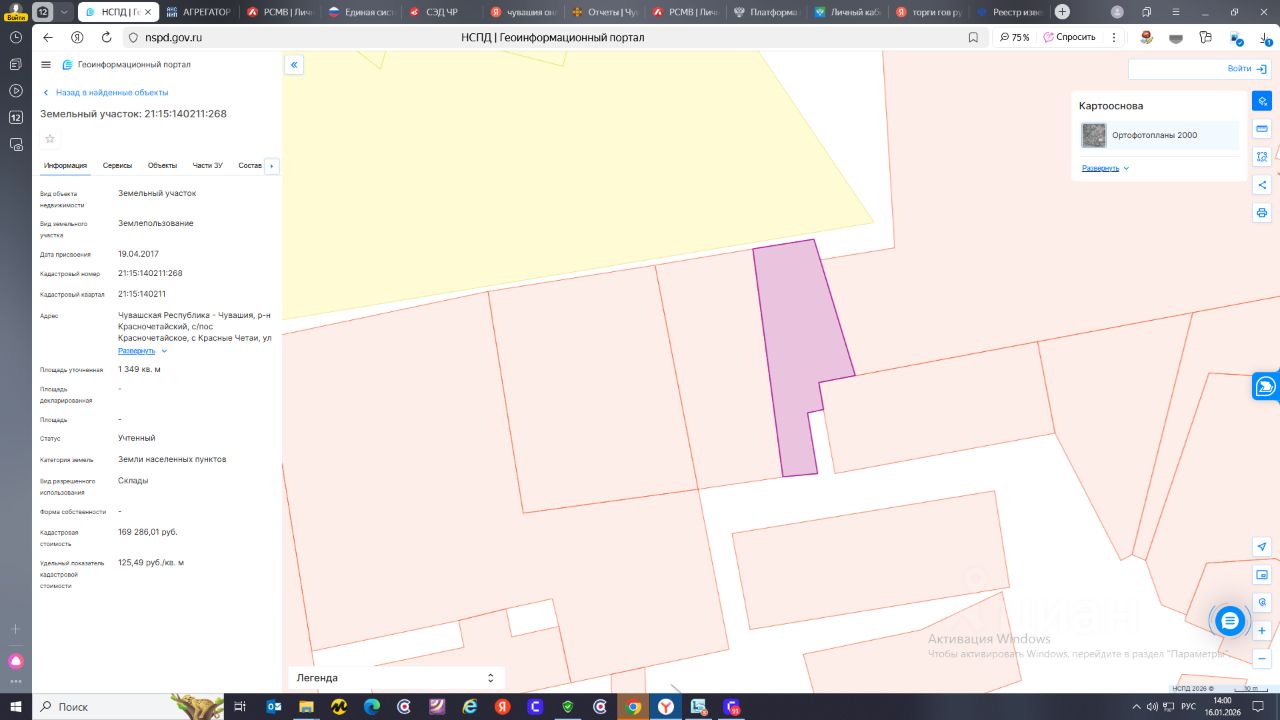This screenshot has height=720, width=1280.
Task: Go back to the previous browser page
Action: (48, 37)
